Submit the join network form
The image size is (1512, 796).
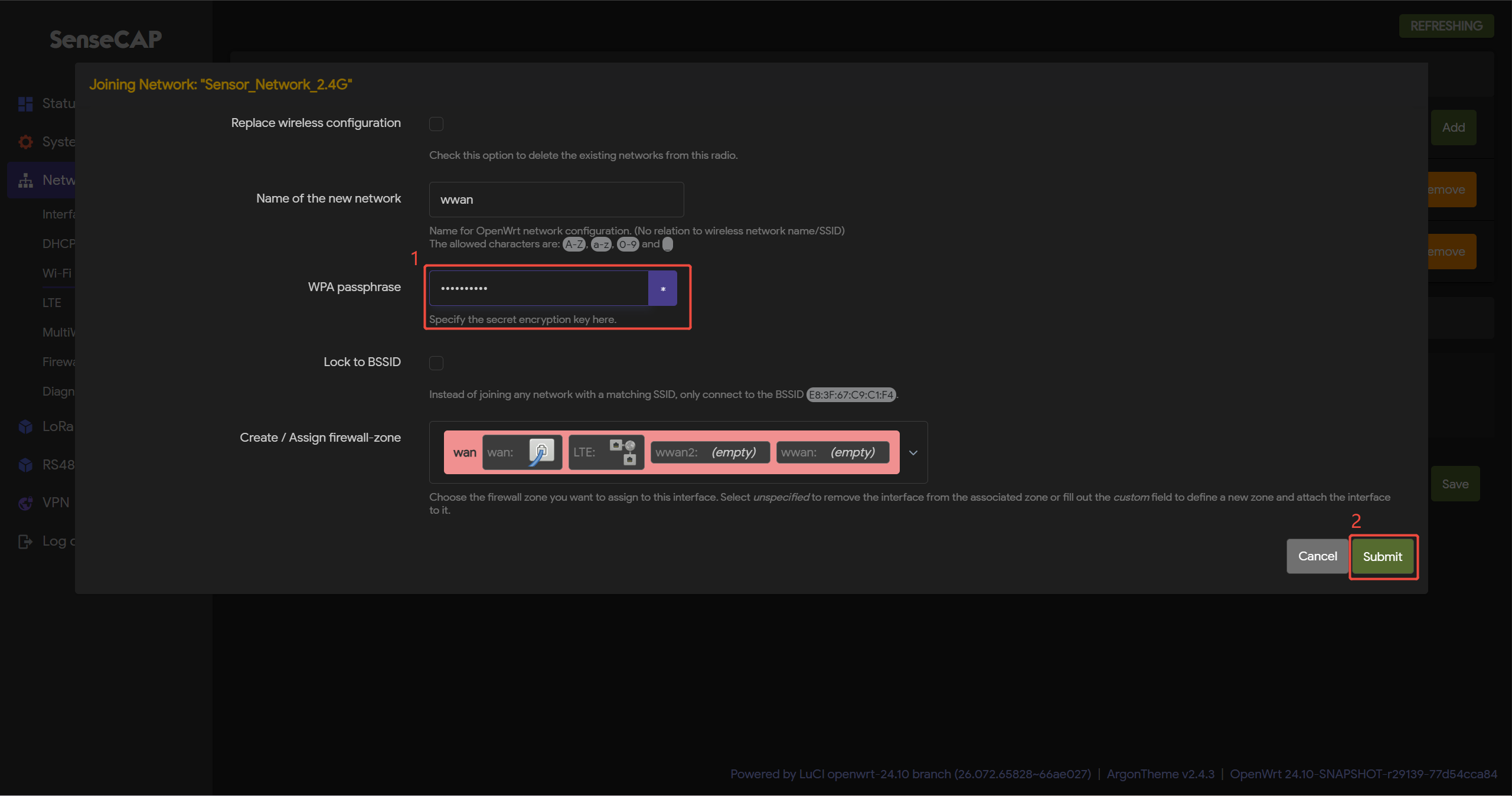tap(1382, 557)
